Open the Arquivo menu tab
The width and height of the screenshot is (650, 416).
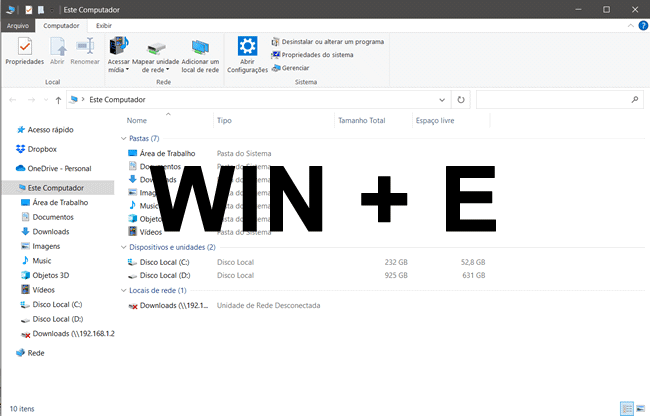(18, 25)
